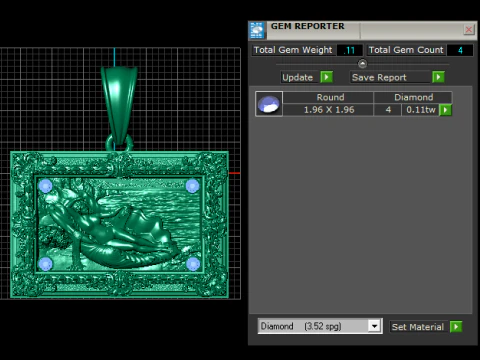Click the Total Gem Count value 4
This screenshot has height=360, width=480.
(460, 50)
